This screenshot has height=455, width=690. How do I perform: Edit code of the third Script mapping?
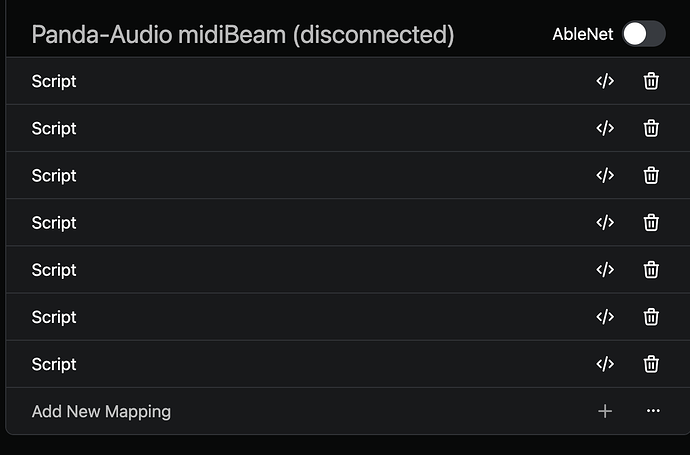tap(605, 175)
